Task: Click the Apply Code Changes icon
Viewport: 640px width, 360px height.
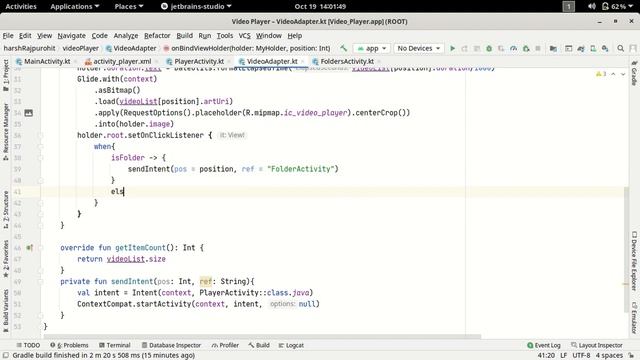Action: point(477,48)
